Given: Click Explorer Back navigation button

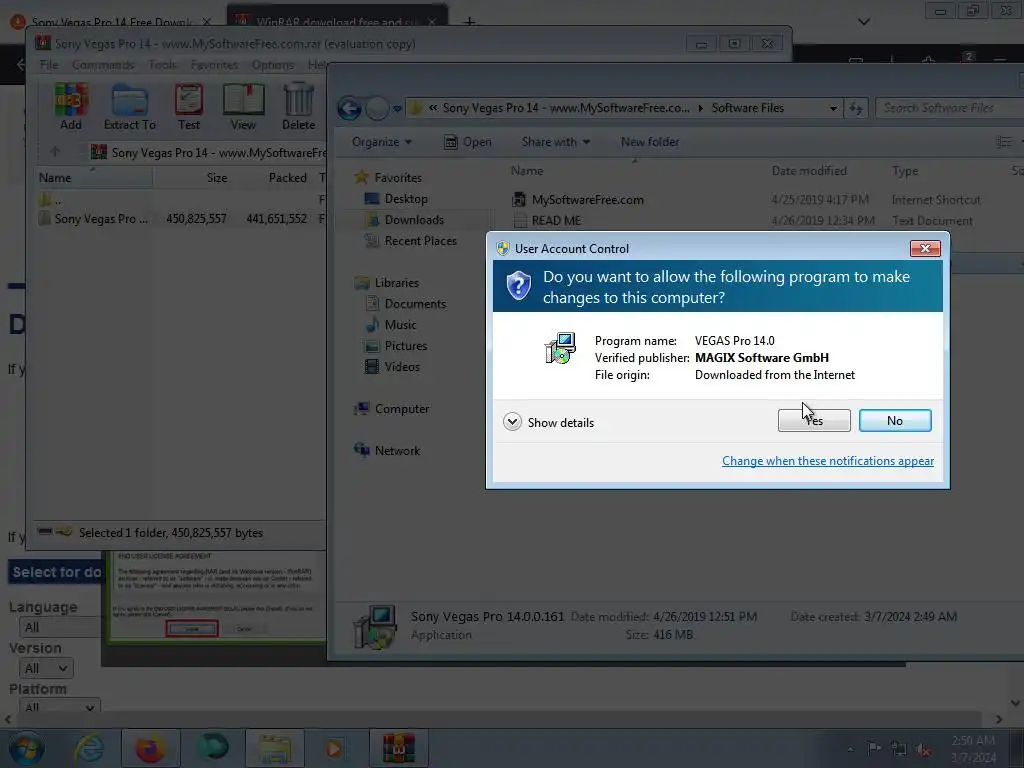Looking at the screenshot, I should pyautogui.click(x=350, y=108).
